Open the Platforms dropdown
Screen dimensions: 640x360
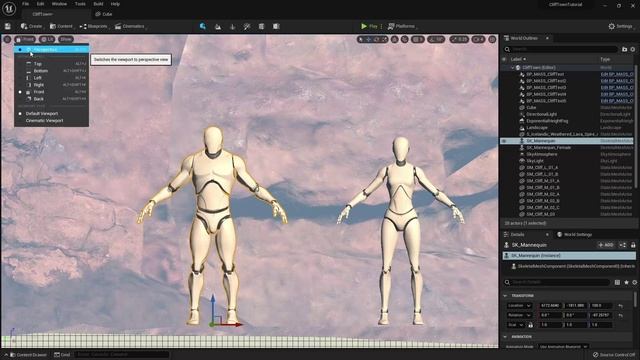coord(402,26)
